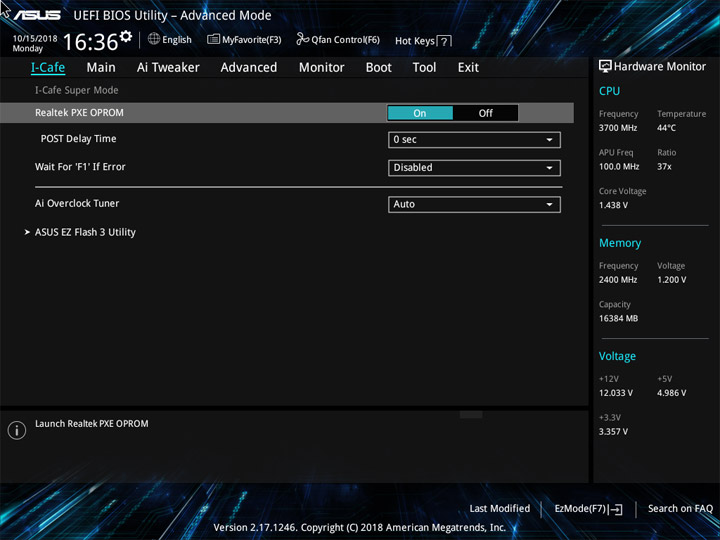720x540 pixels.
Task: Click the POST Delay Time label
Action: [x=79, y=139]
